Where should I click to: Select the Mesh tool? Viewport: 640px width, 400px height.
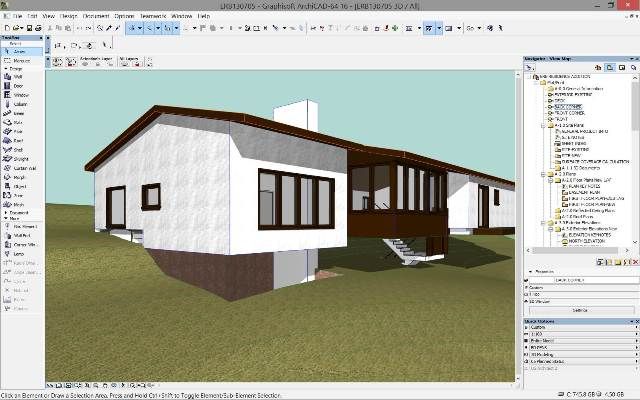pyautogui.click(x=21, y=204)
